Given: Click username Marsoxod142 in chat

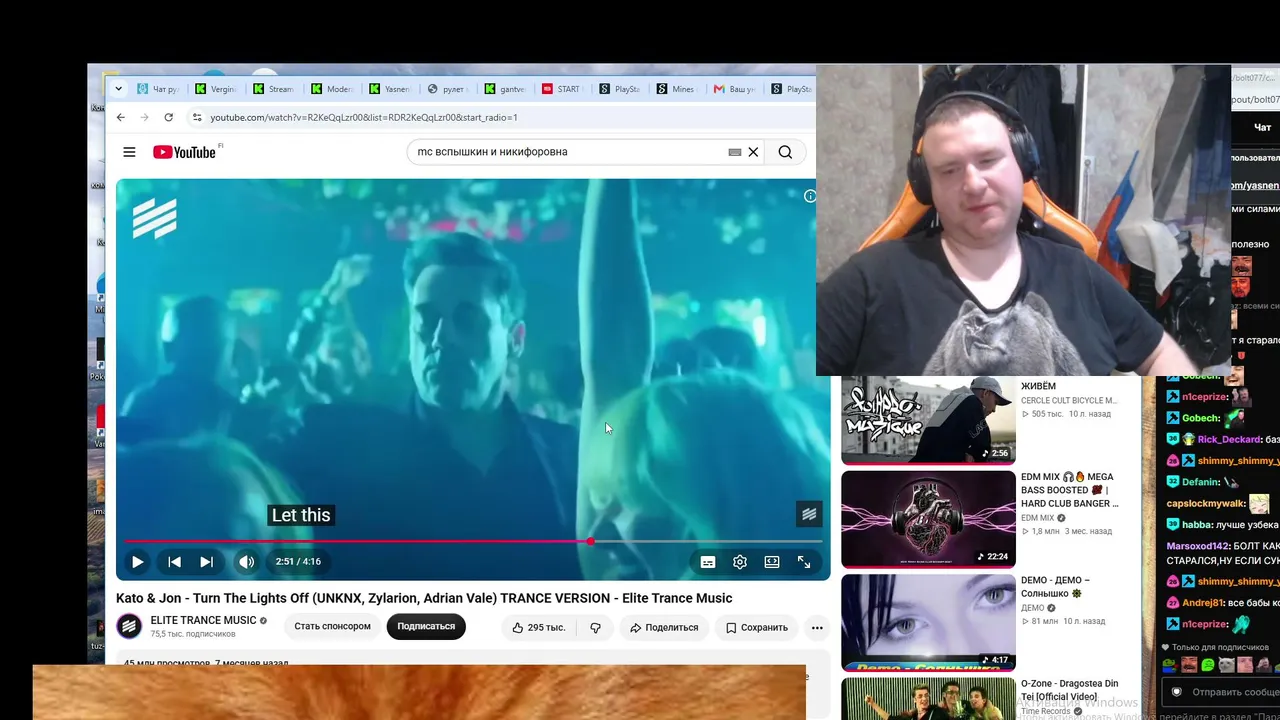Looking at the screenshot, I should [1198, 546].
